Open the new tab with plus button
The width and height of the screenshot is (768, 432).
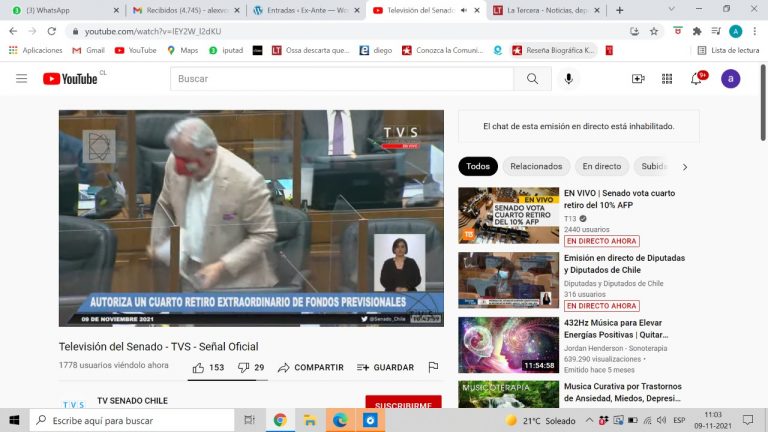click(x=620, y=10)
